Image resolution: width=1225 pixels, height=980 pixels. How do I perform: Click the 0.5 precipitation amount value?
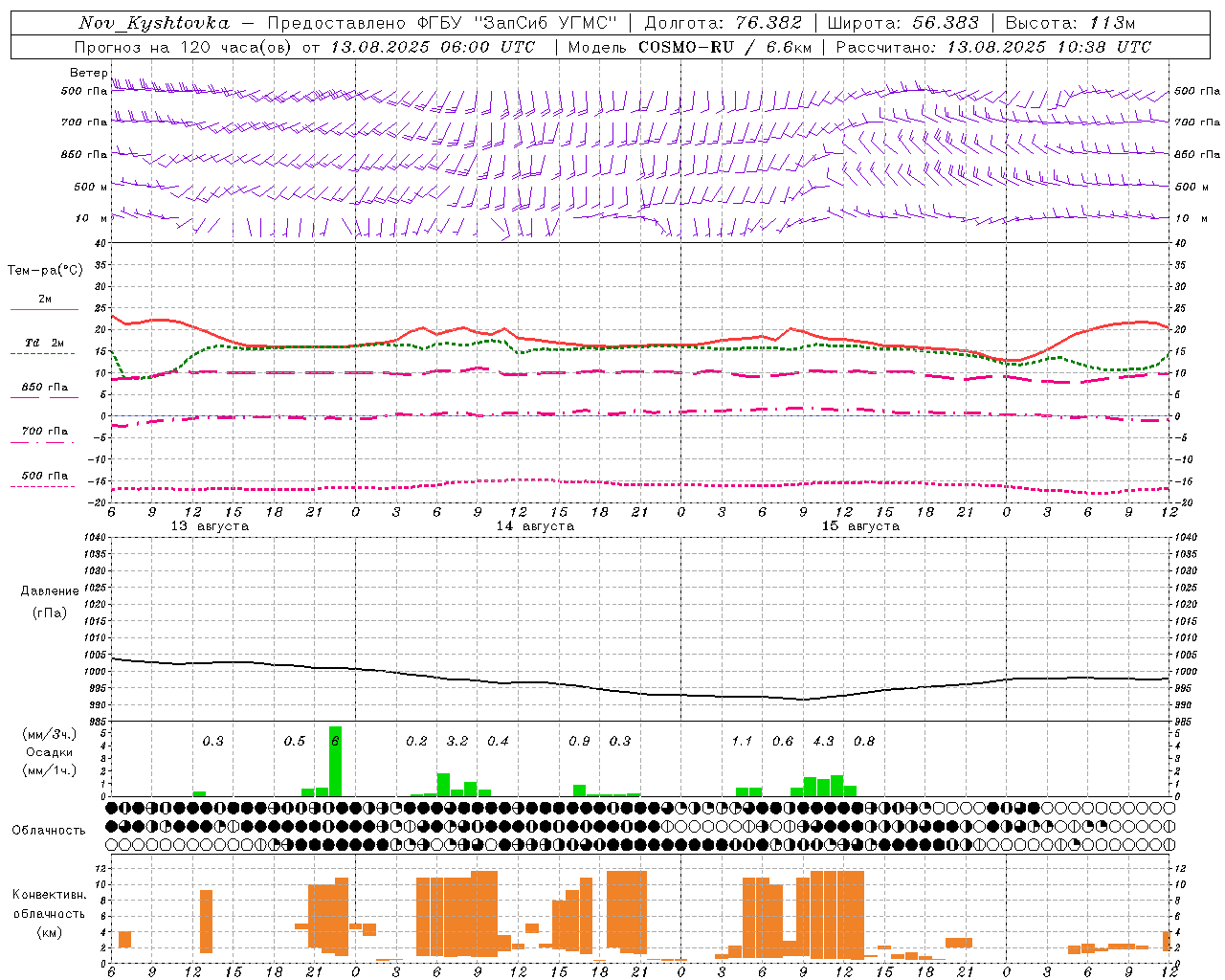tap(294, 741)
